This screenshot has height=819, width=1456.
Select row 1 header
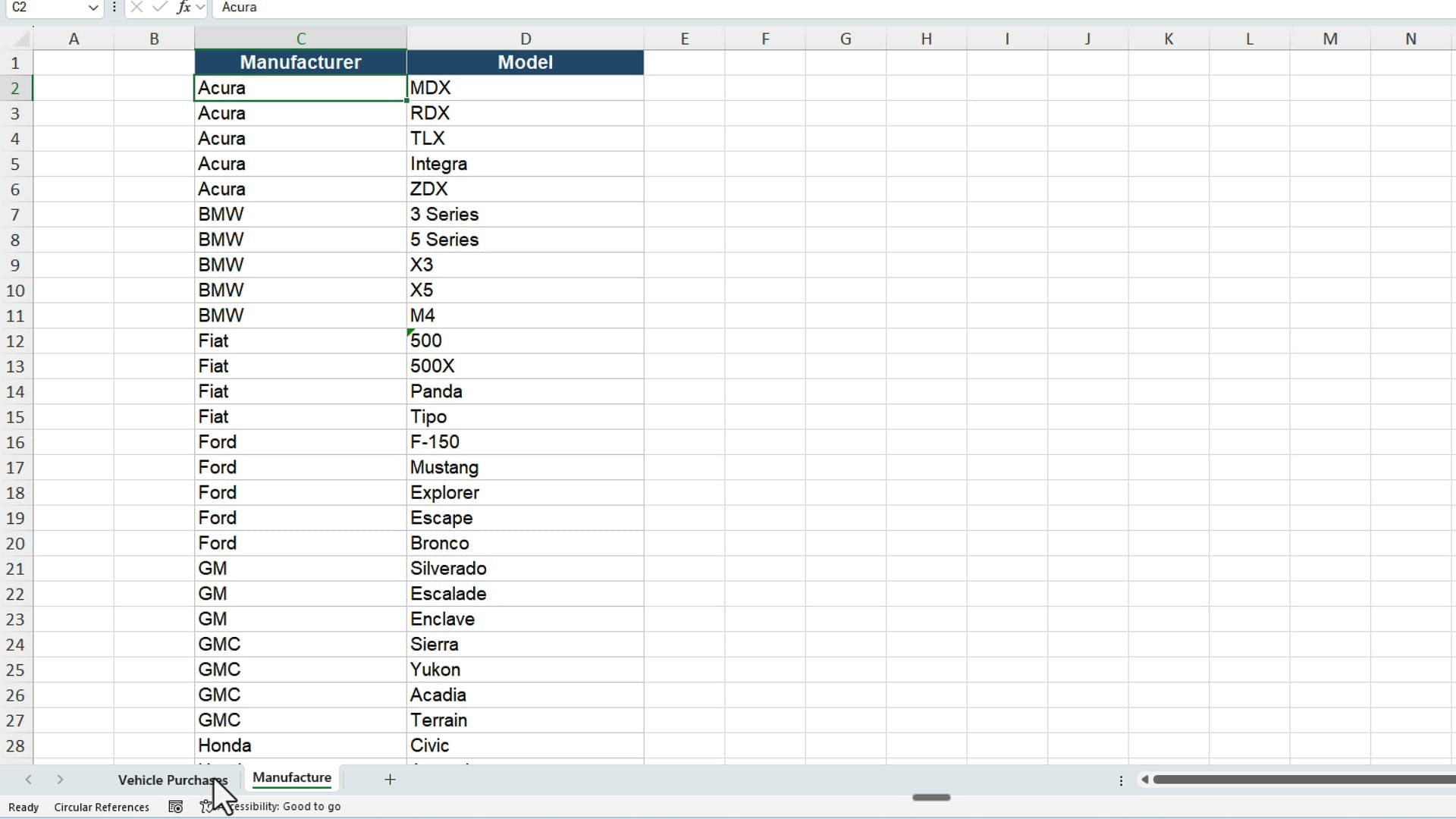15,63
